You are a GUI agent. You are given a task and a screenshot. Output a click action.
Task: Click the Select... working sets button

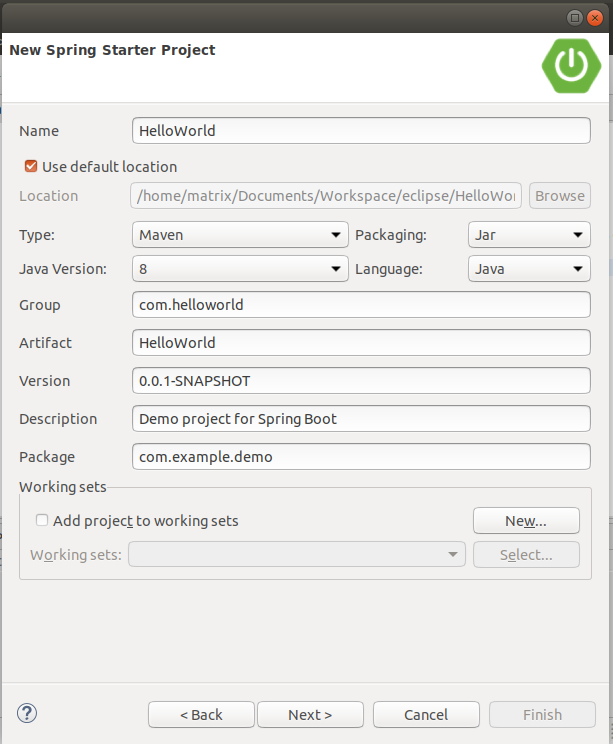526,554
